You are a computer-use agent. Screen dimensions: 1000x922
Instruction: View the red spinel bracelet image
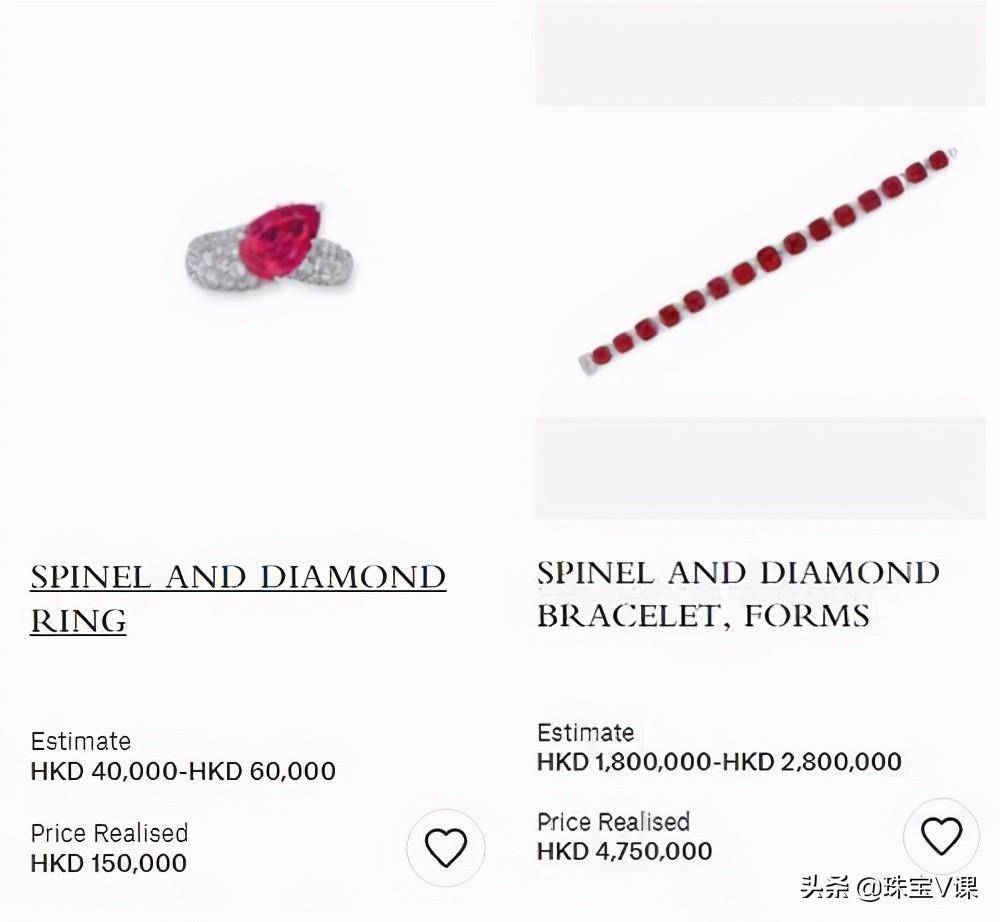coord(770,261)
